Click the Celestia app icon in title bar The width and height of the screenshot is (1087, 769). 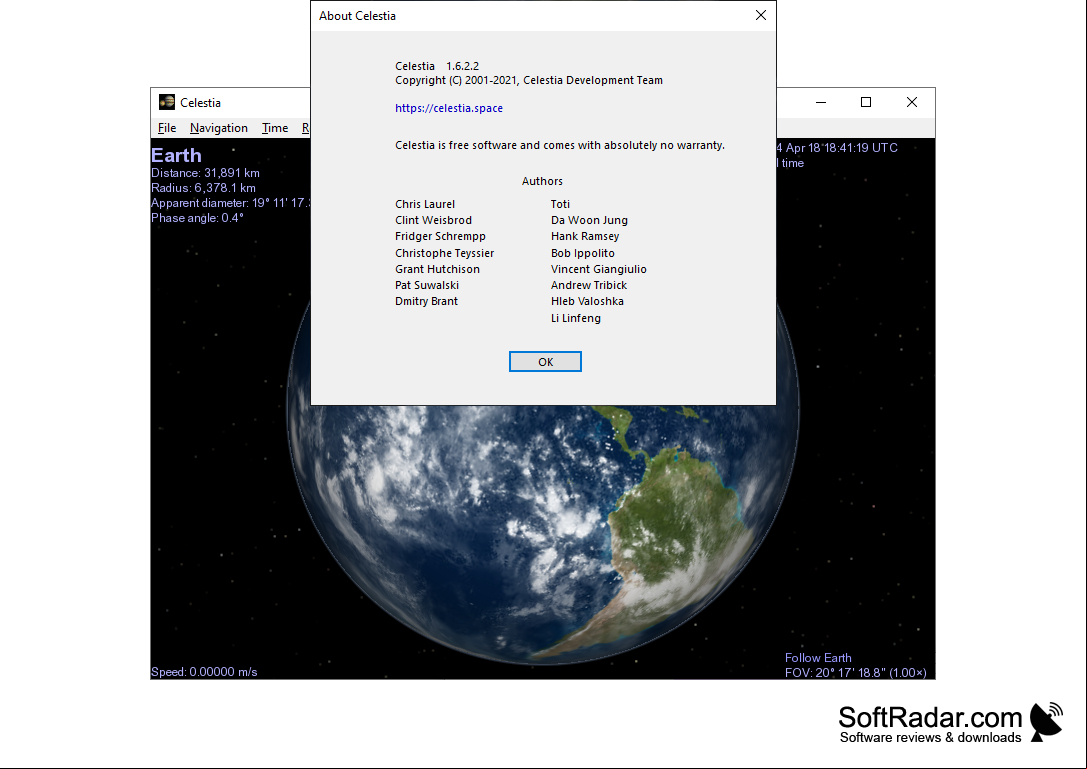tap(166, 103)
